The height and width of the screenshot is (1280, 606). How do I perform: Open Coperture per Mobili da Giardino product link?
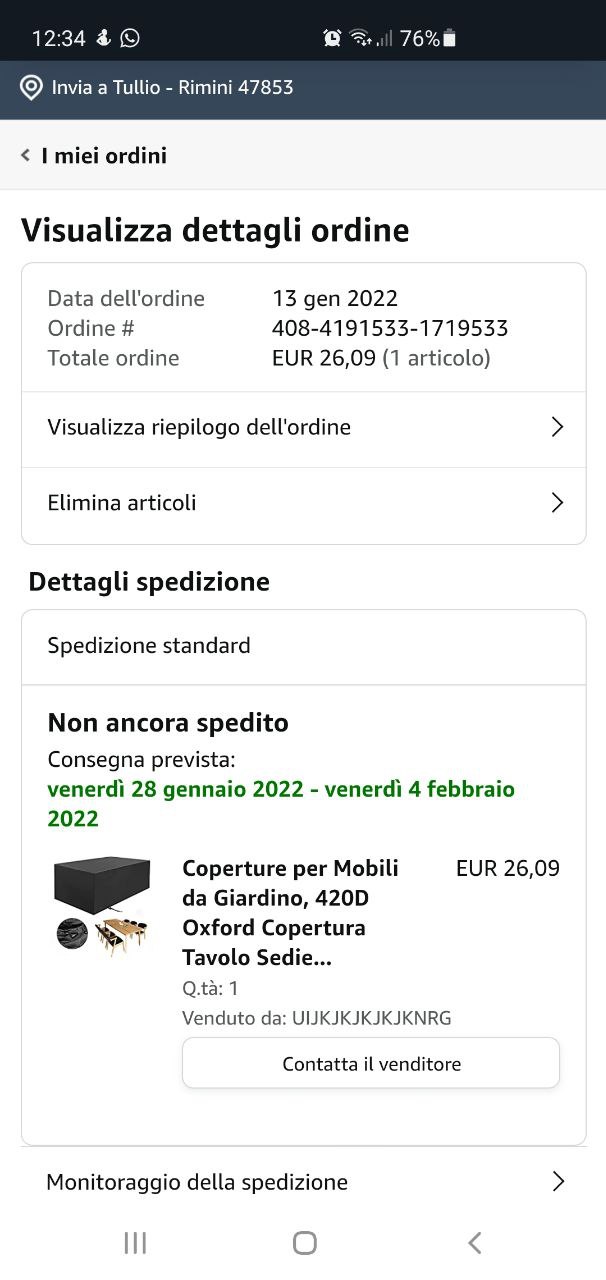click(x=290, y=912)
